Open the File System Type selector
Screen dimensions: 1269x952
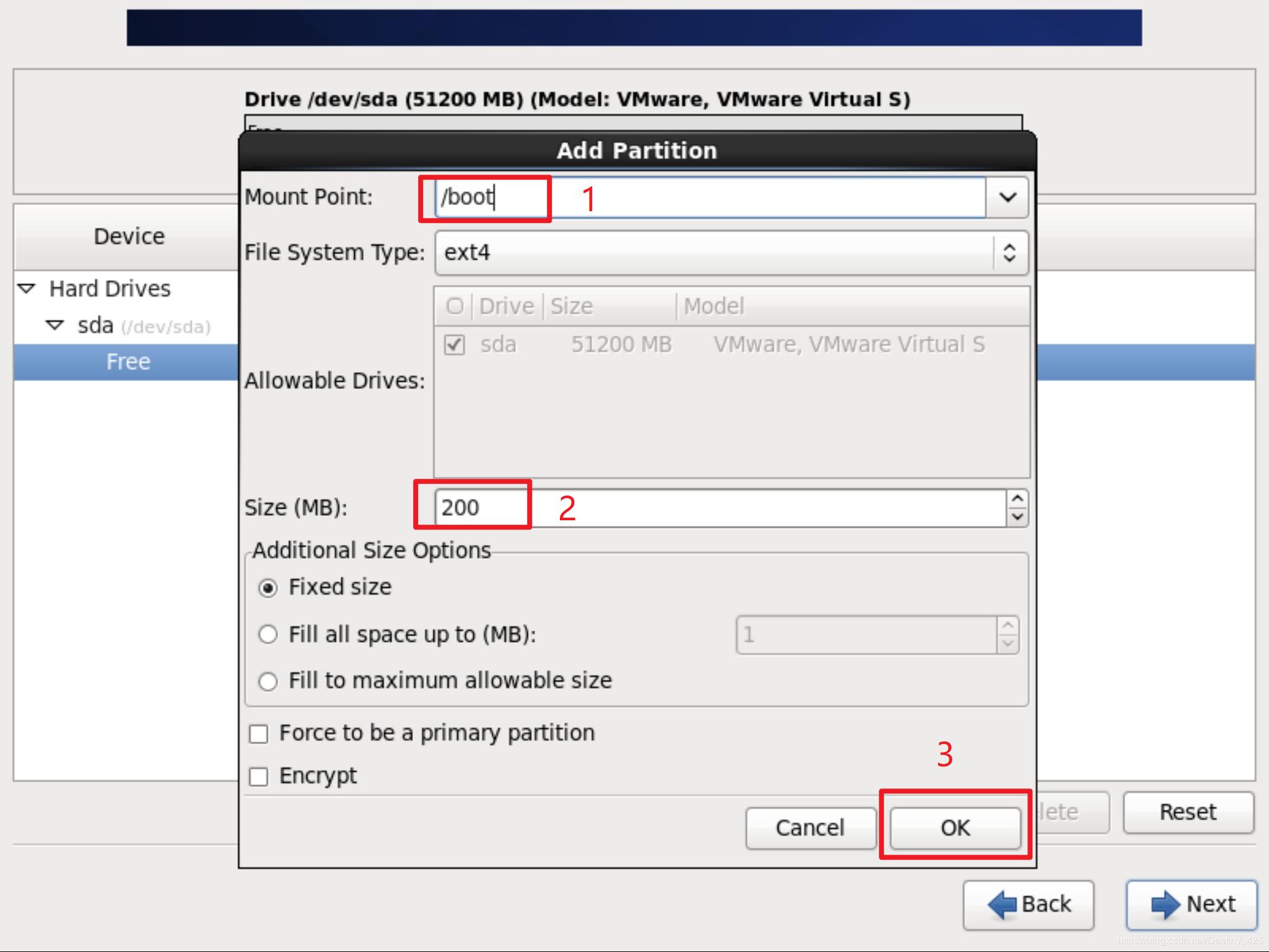(x=731, y=253)
